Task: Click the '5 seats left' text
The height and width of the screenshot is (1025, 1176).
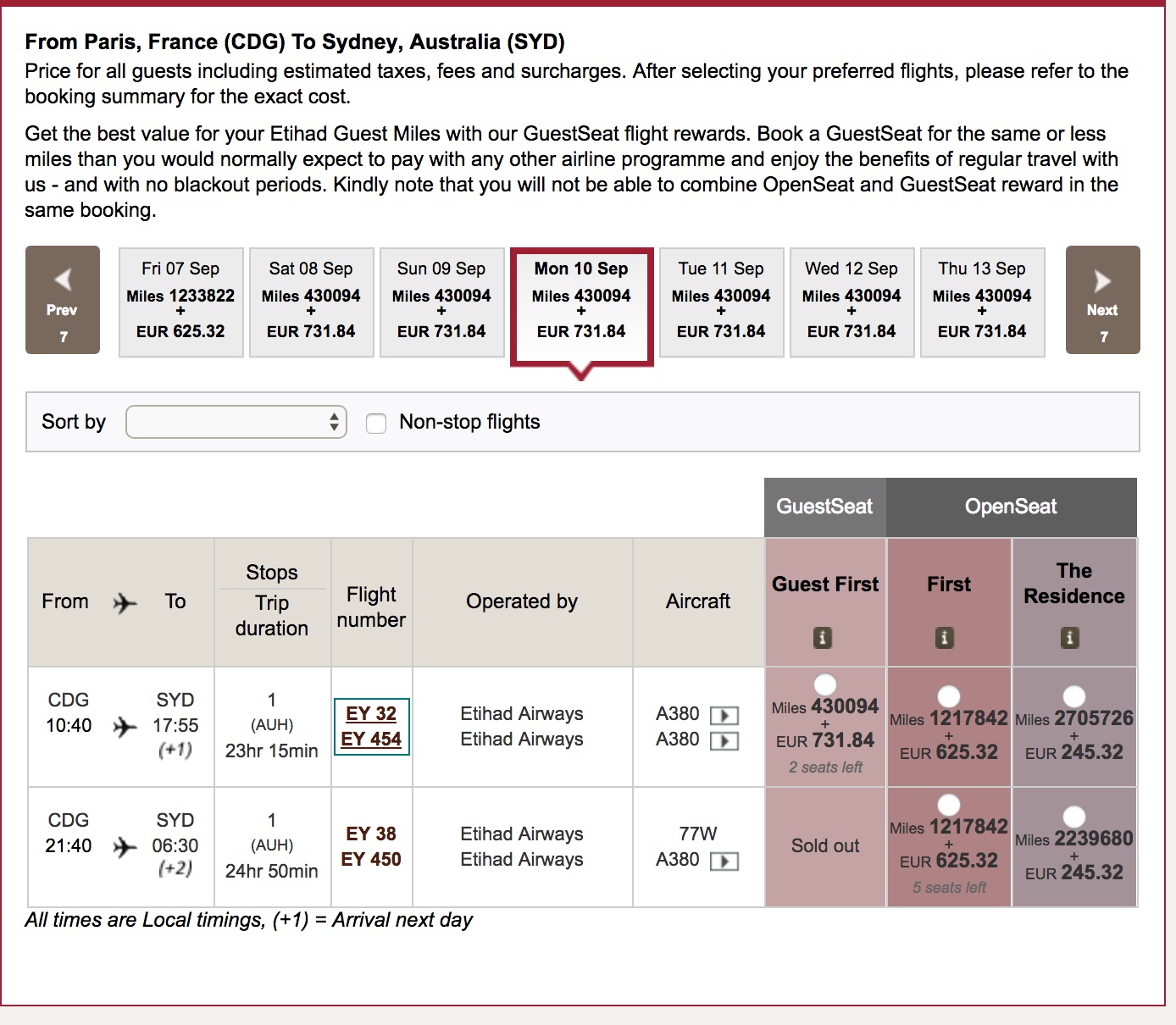Action: pos(949,888)
